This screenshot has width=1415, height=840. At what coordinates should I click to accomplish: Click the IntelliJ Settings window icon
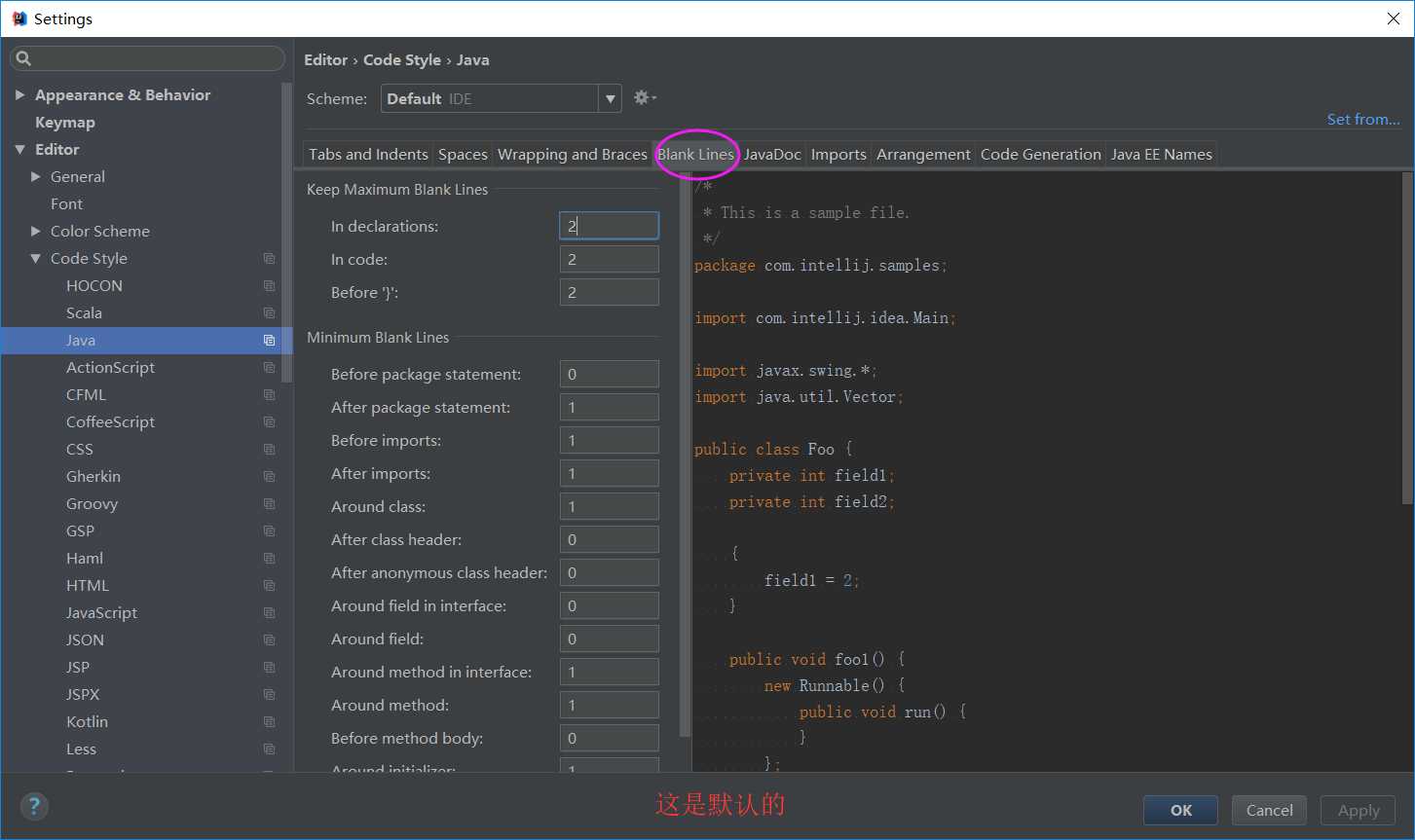coord(19,18)
